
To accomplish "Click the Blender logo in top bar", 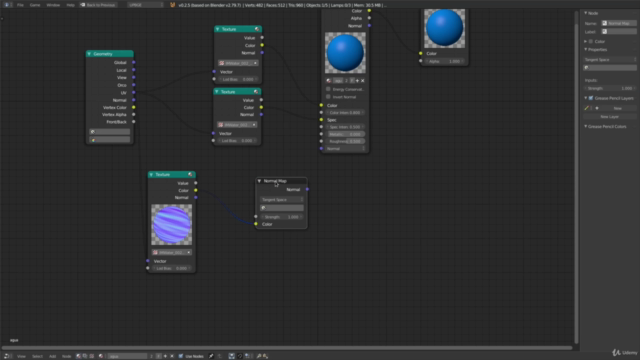I will click(173, 5).
